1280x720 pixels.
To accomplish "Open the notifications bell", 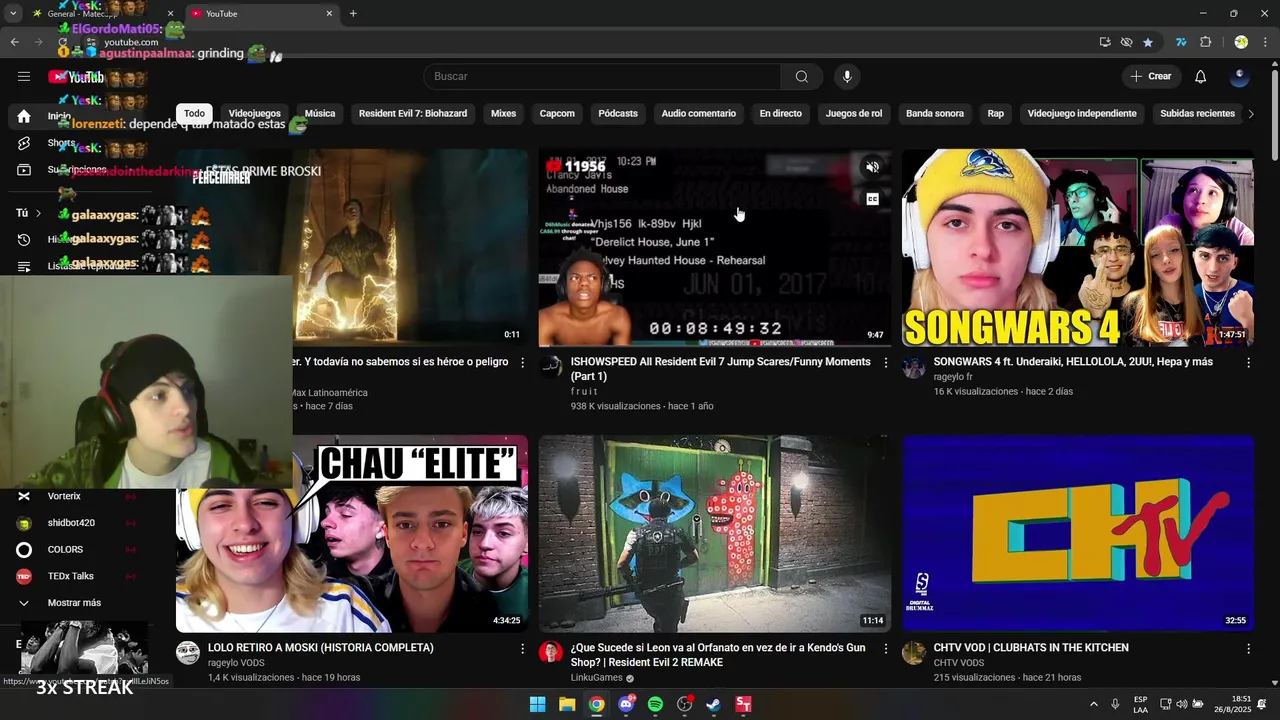I will (1201, 77).
